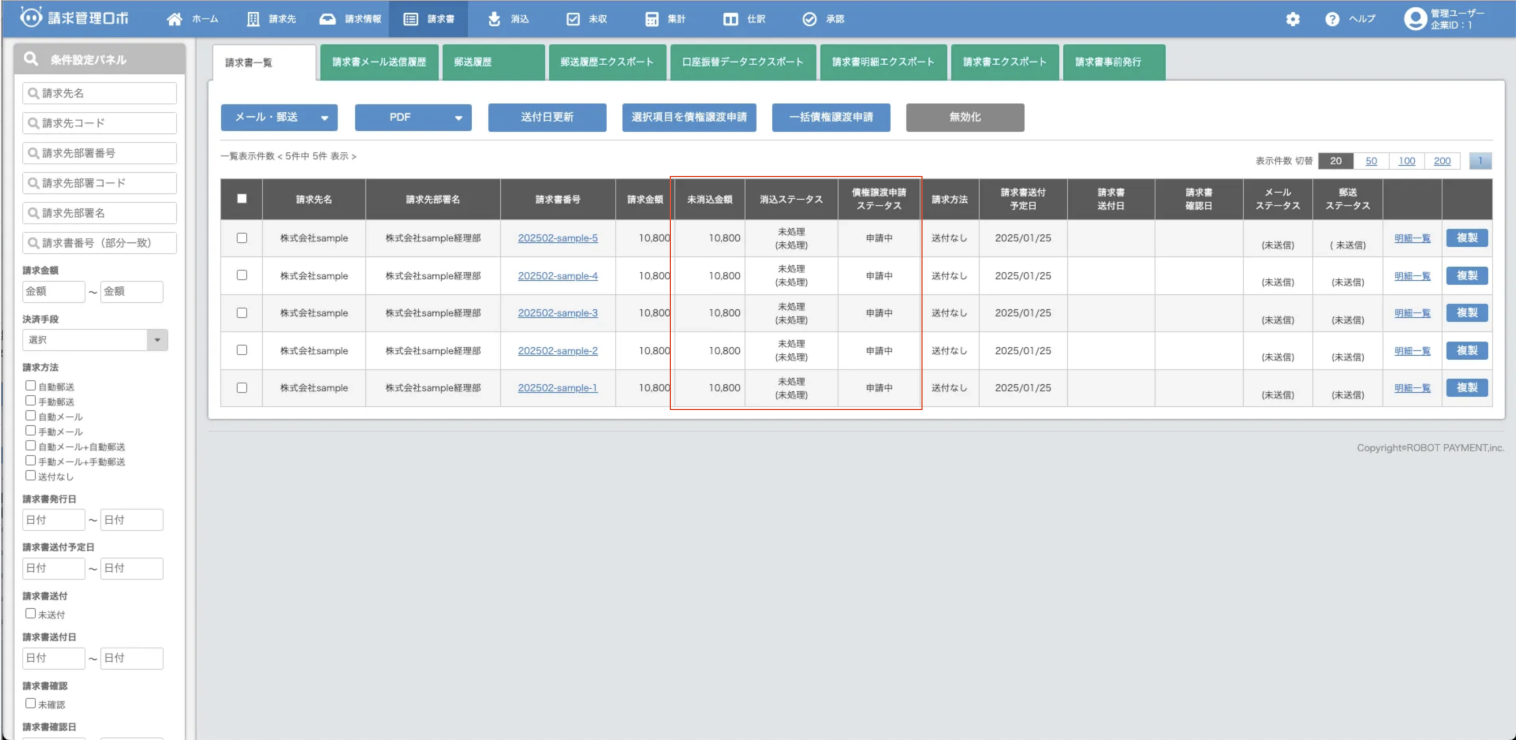Open 明細一覧 for row 202502-sample-4
Screen dimensions: 1516x740
coord(1412,276)
